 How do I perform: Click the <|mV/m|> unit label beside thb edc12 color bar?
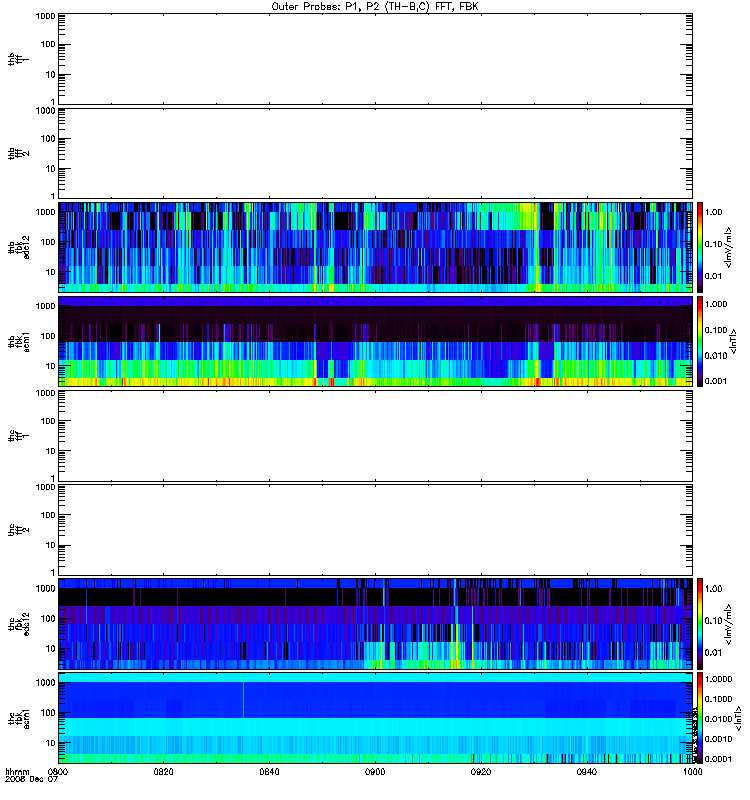pyautogui.click(x=729, y=247)
